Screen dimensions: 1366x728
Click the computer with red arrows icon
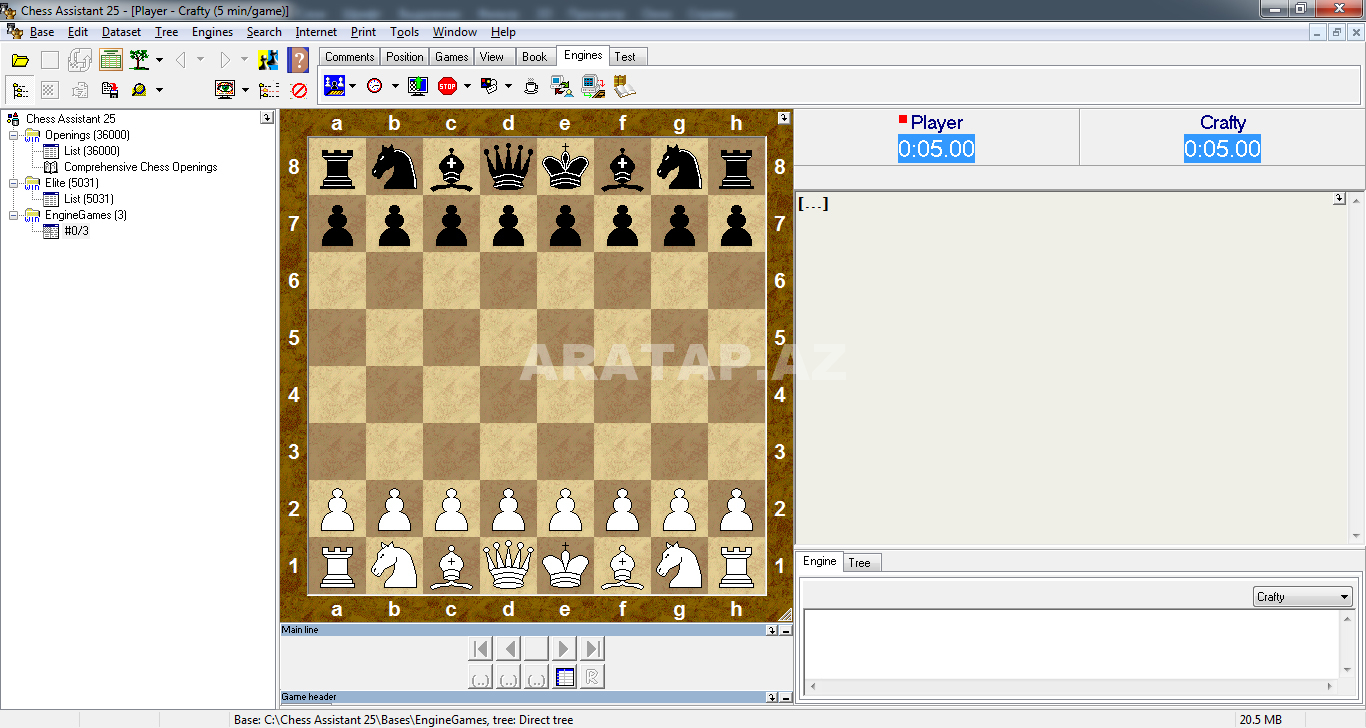pos(593,86)
